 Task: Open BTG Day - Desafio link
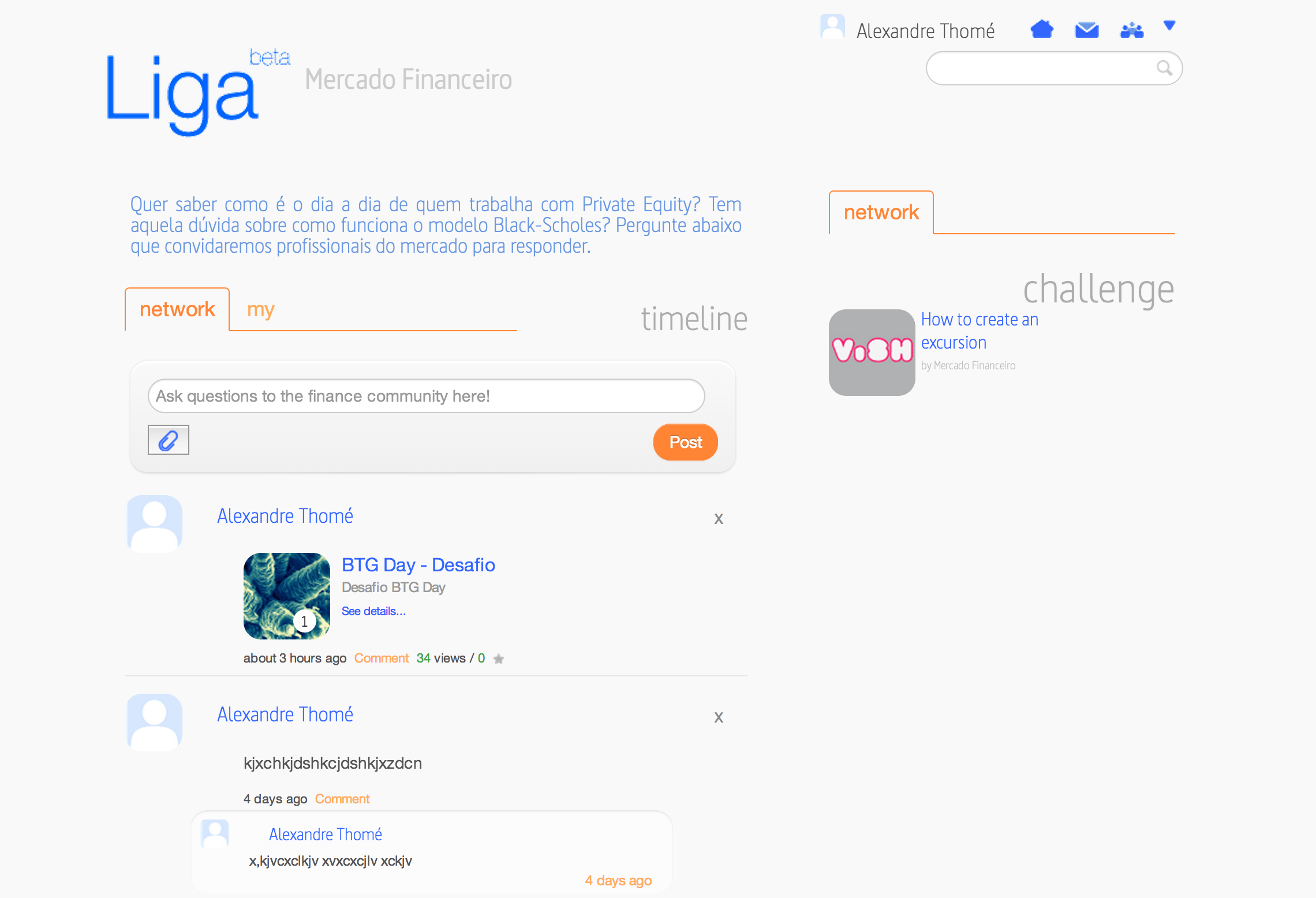(x=418, y=564)
